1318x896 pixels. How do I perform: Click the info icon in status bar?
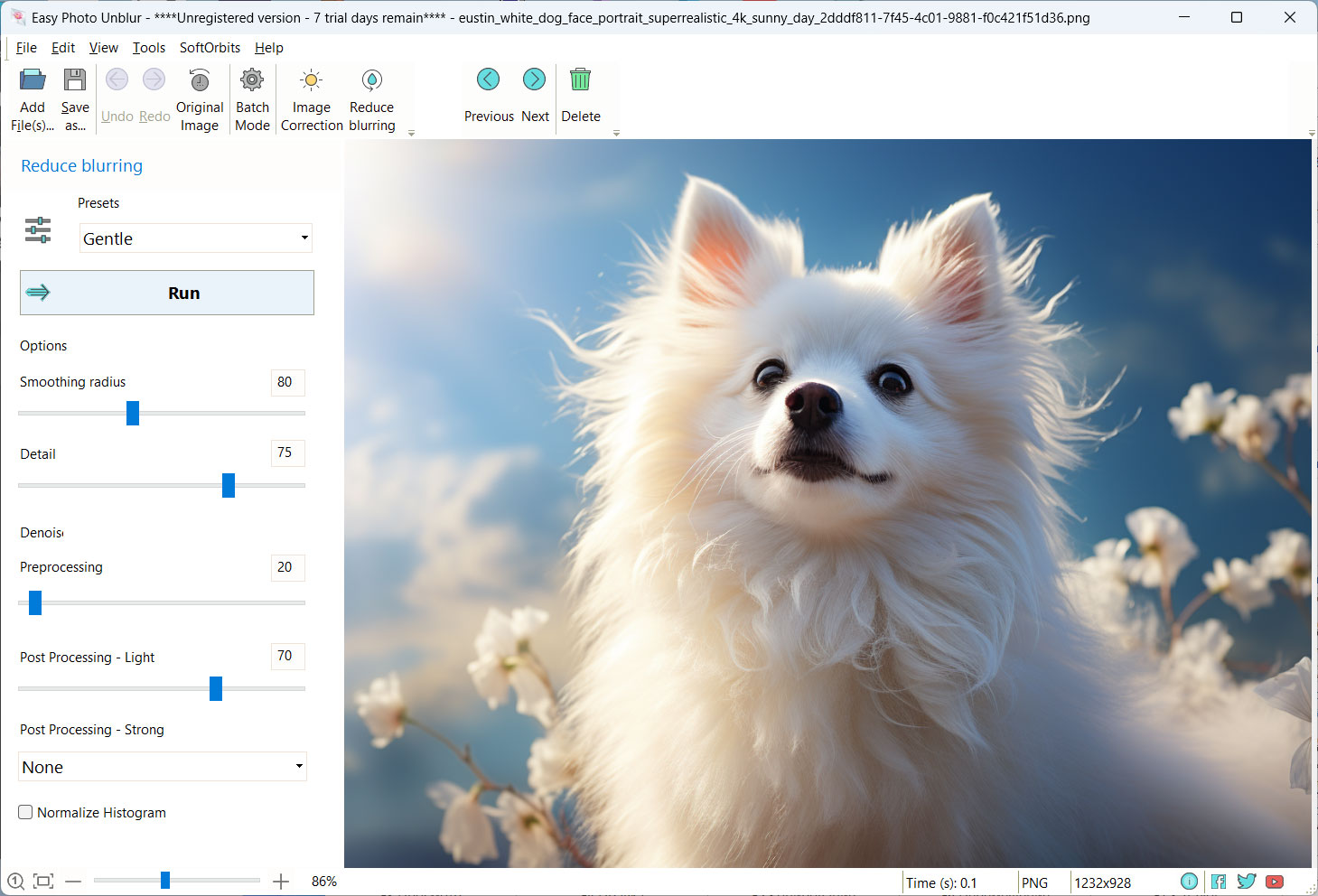(x=1190, y=882)
